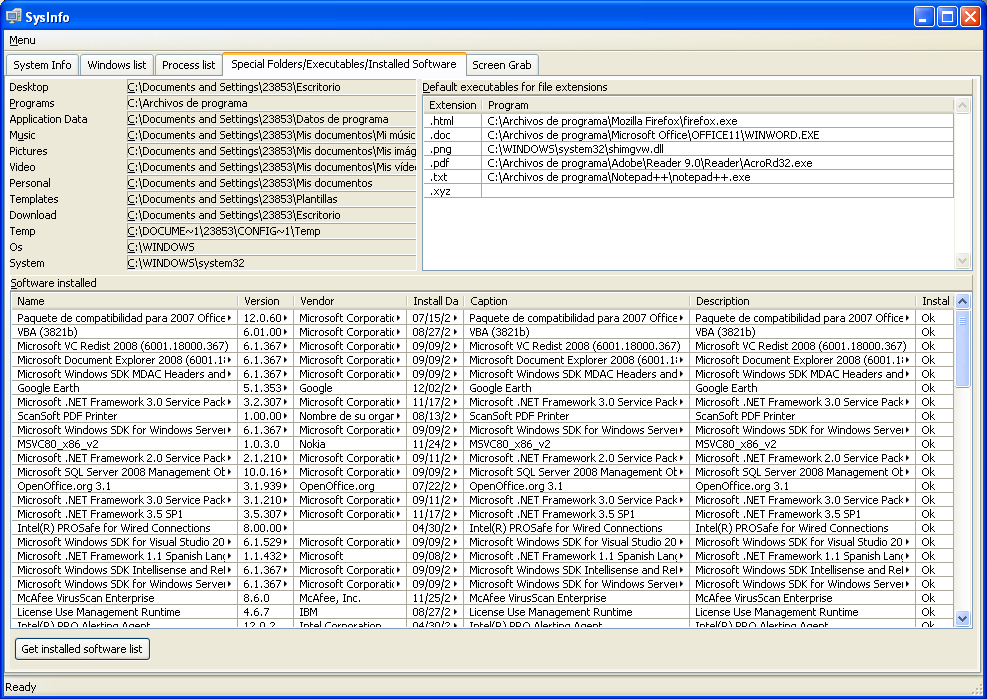Click the Music folder path field

click(271, 135)
